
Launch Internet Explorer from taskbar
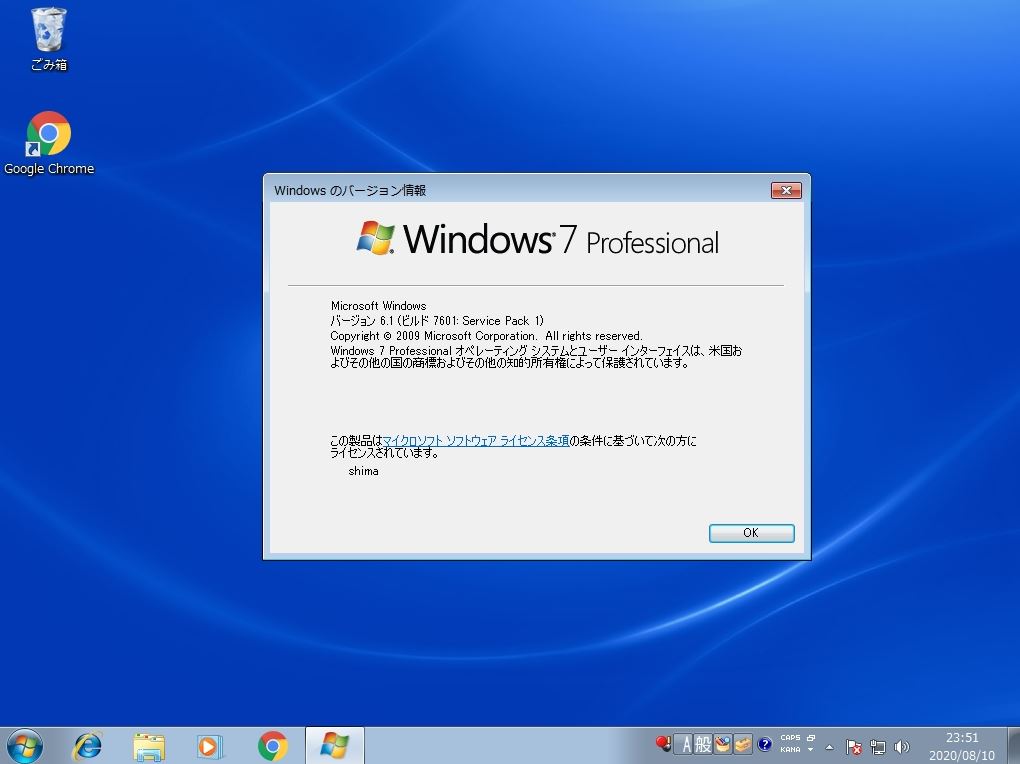(88, 746)
